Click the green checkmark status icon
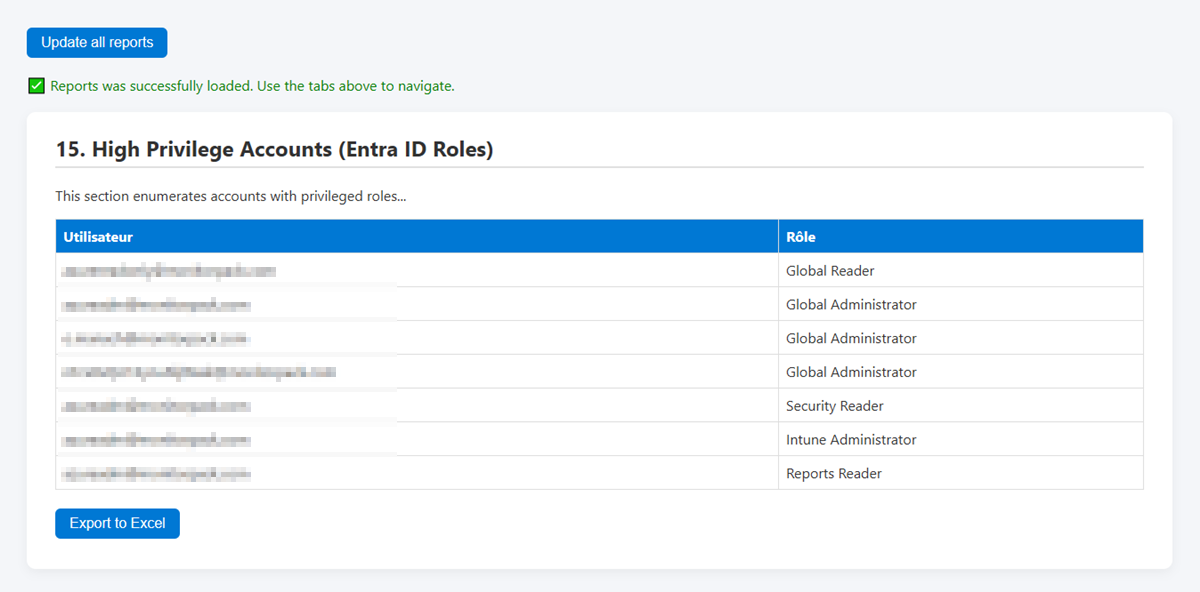Image resolution: width=1200 pixels, height=592 pixels. coord(36,86)
